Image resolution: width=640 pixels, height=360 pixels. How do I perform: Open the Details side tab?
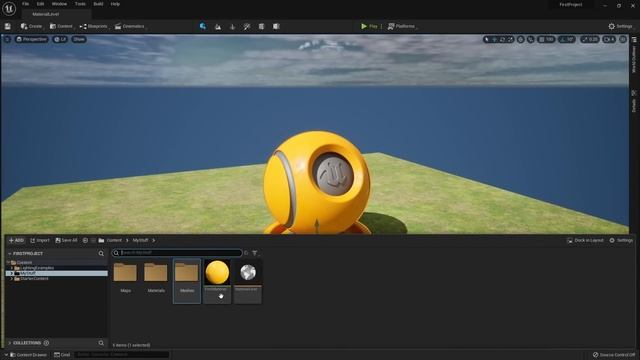point(634,102)
